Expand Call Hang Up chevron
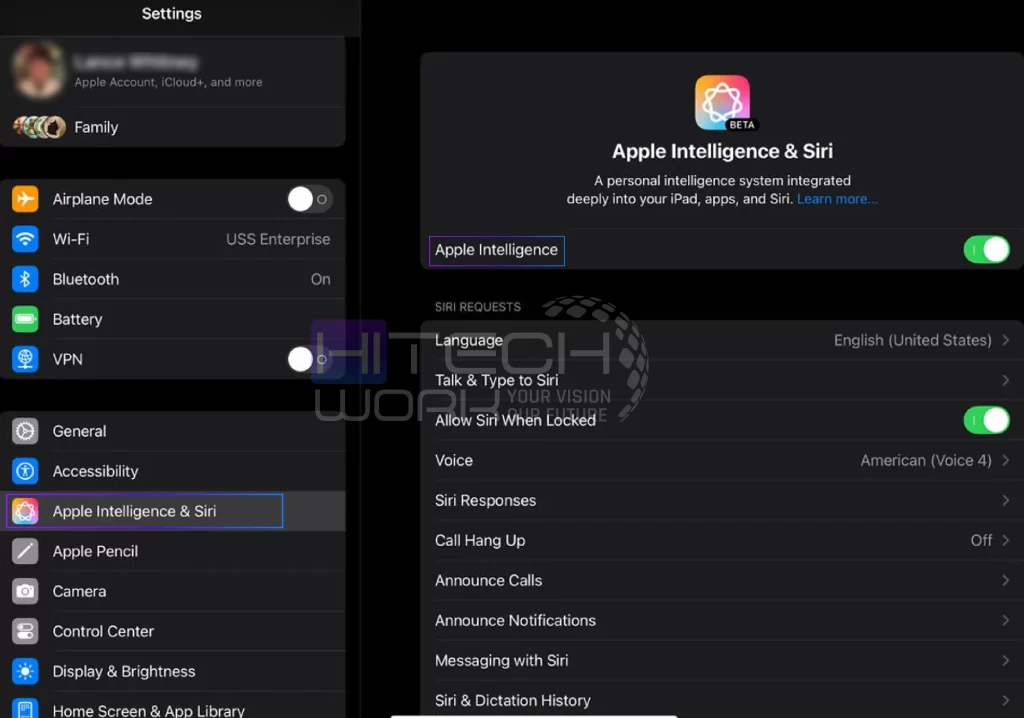The height and width of the screenshot is (718, 1024). [1006, 540]
